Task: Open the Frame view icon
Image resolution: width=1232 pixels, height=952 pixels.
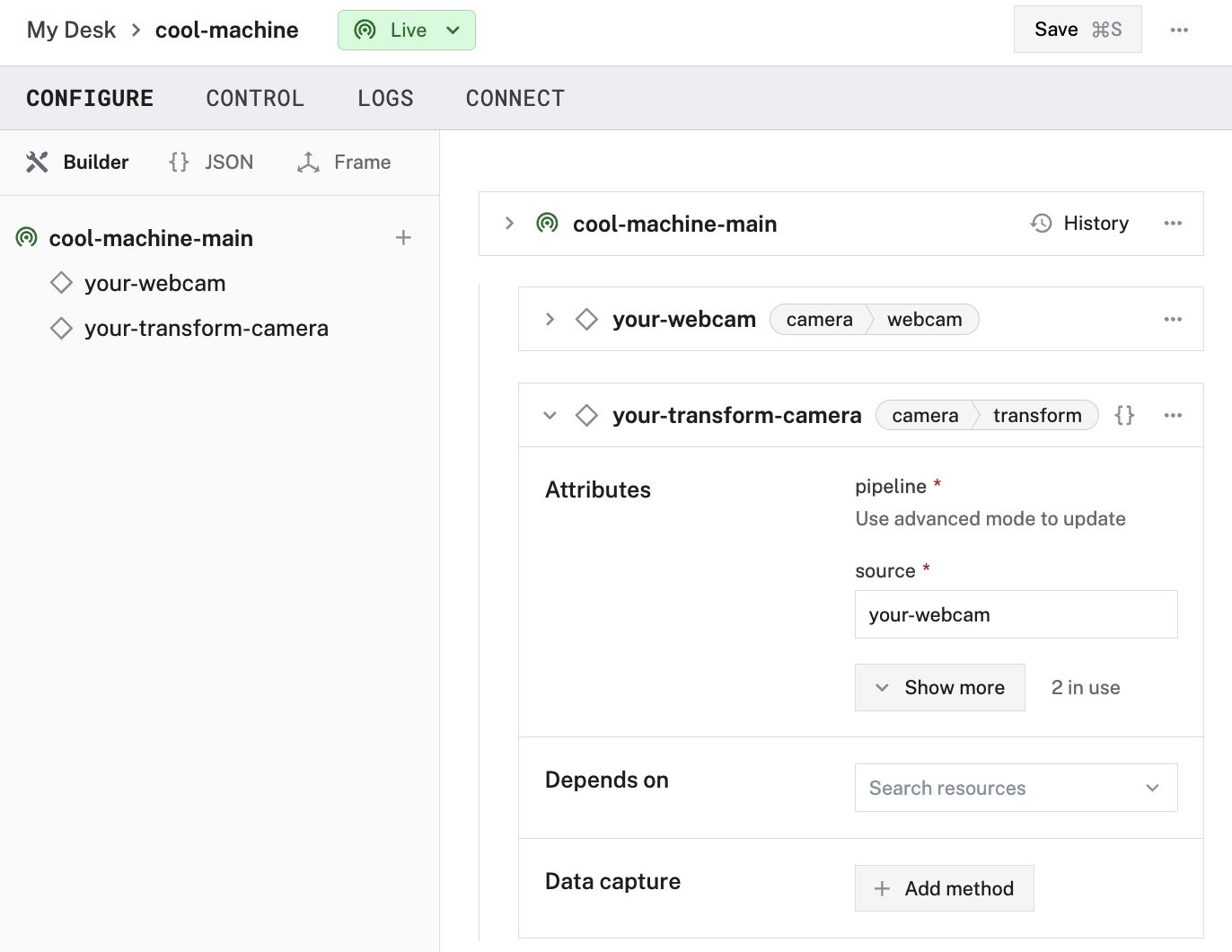Action: tap(309, 162)
